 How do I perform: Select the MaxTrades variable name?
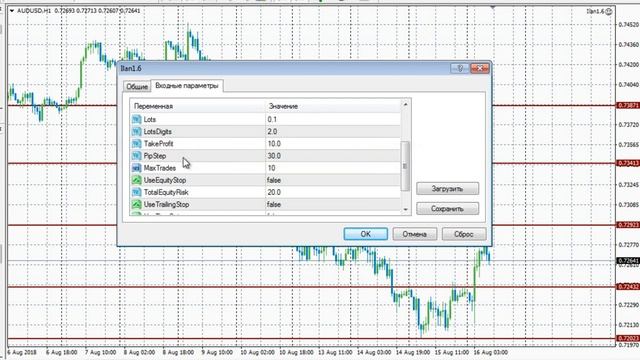tap(160, 168)
